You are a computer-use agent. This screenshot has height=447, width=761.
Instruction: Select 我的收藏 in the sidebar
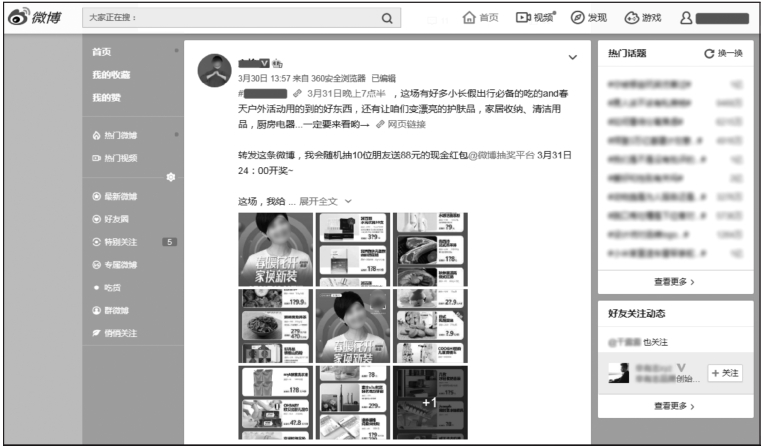tap(111, 75)
